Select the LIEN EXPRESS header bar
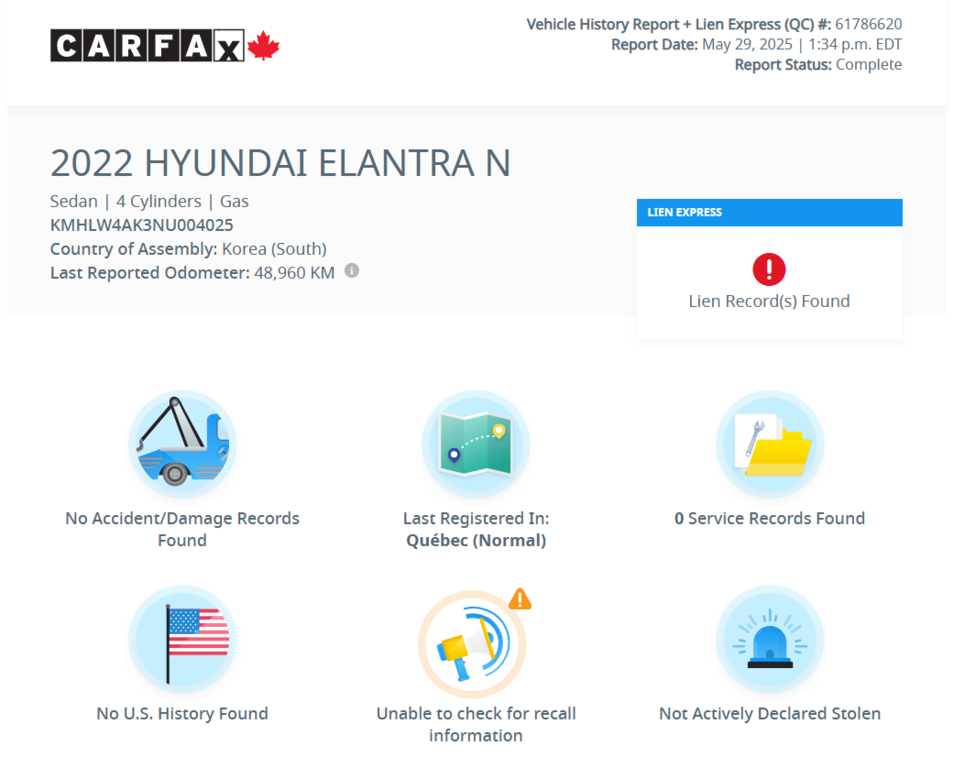 coord(770,212)
